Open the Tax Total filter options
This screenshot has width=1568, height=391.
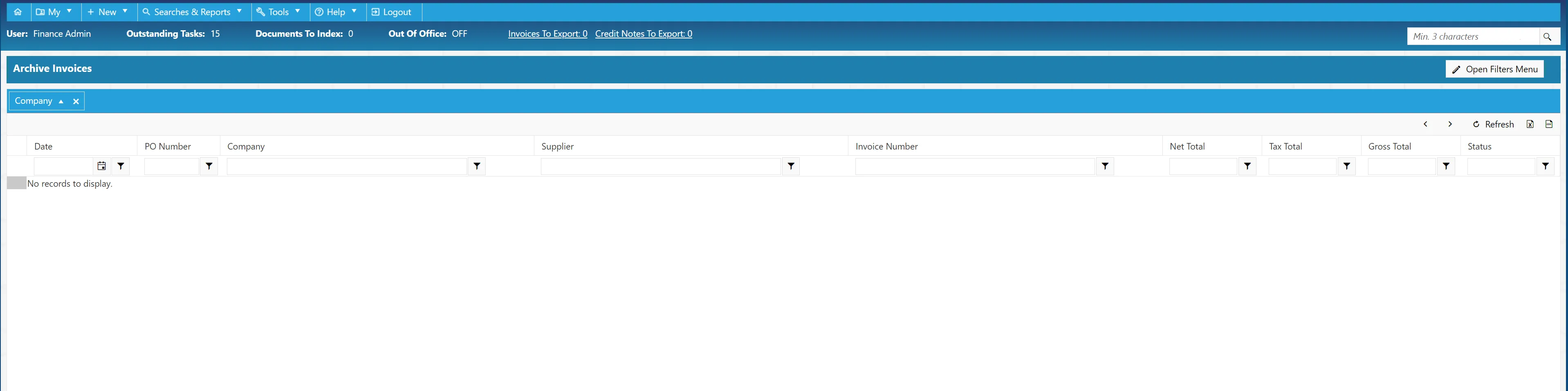point(1346,166)
